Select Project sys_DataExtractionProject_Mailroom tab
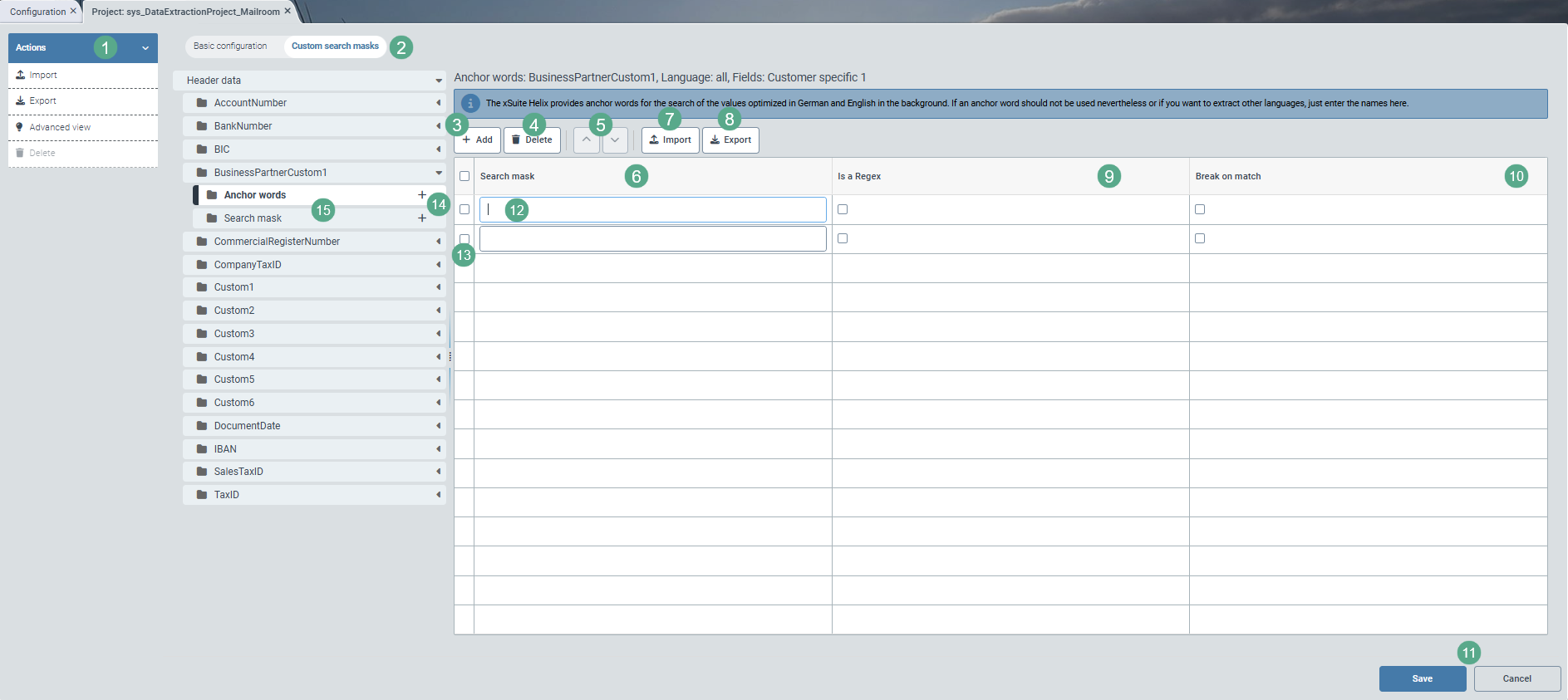This screenshot has width=1568, height=700. [x=185, y=12]
